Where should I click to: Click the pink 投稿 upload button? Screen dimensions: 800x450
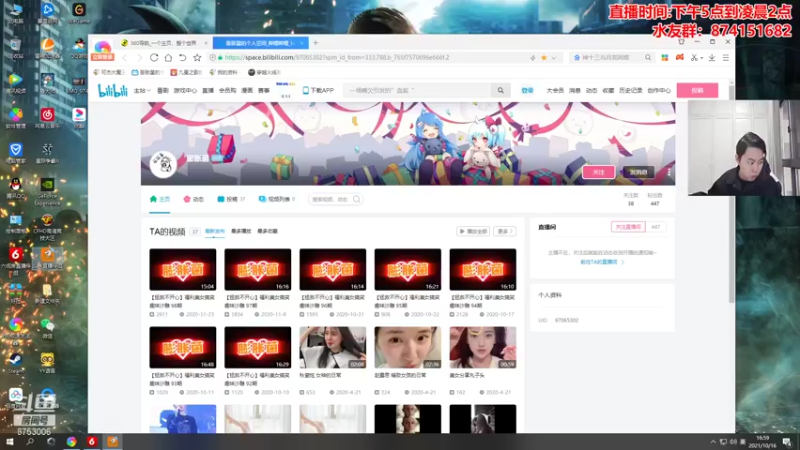[697, 90]
